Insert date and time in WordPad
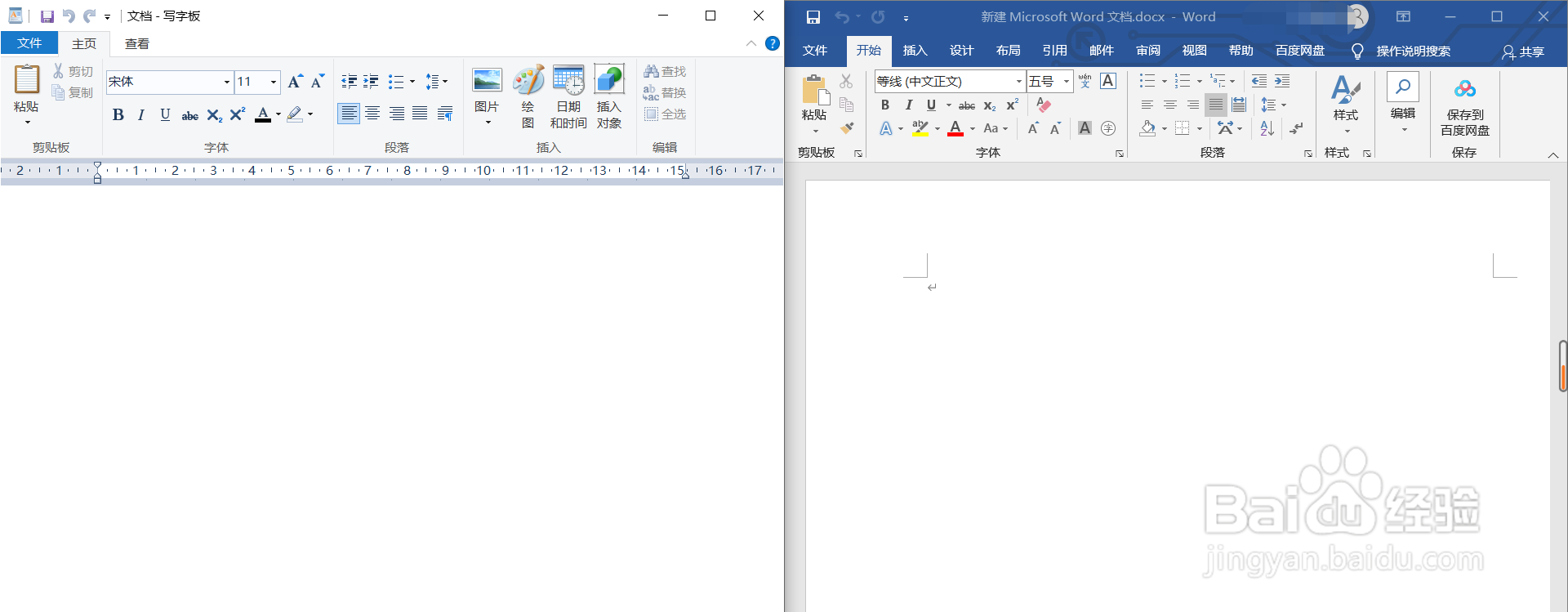 click(568, 96)
